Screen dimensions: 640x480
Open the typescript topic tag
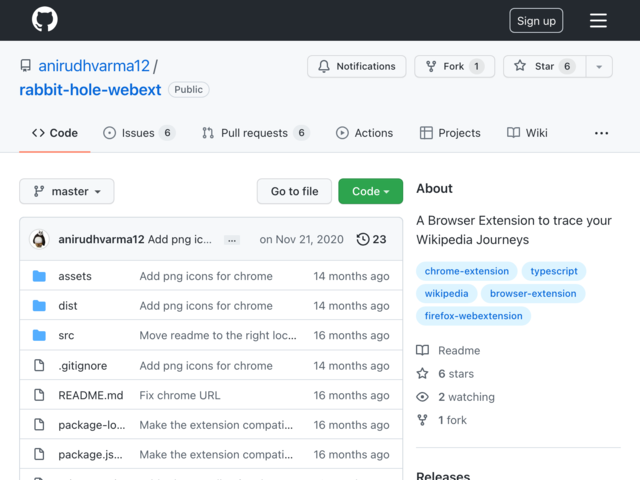tap(554, 271)
